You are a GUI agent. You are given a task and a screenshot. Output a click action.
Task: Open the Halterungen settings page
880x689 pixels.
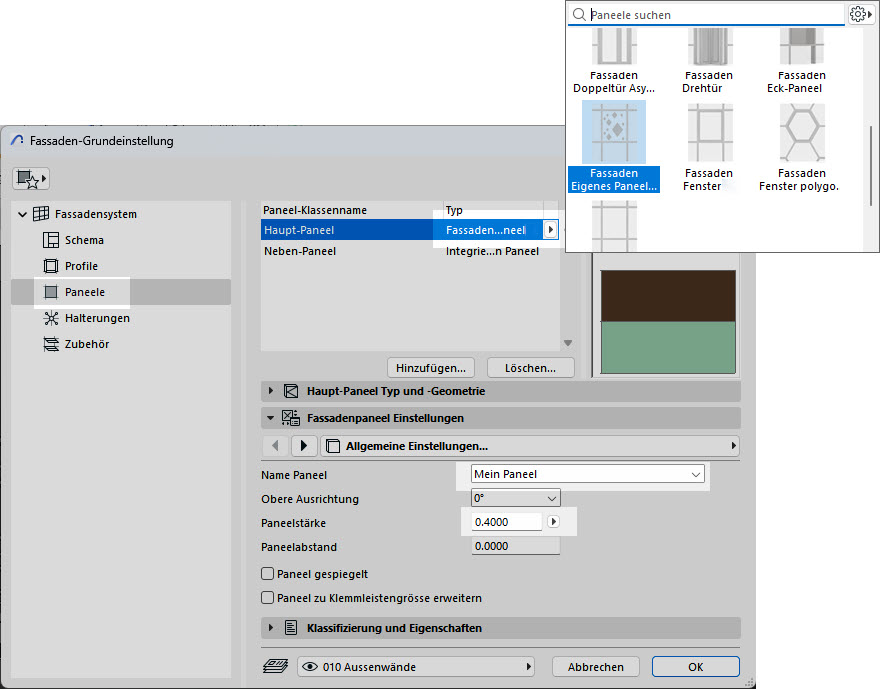(x=97, y=318)
